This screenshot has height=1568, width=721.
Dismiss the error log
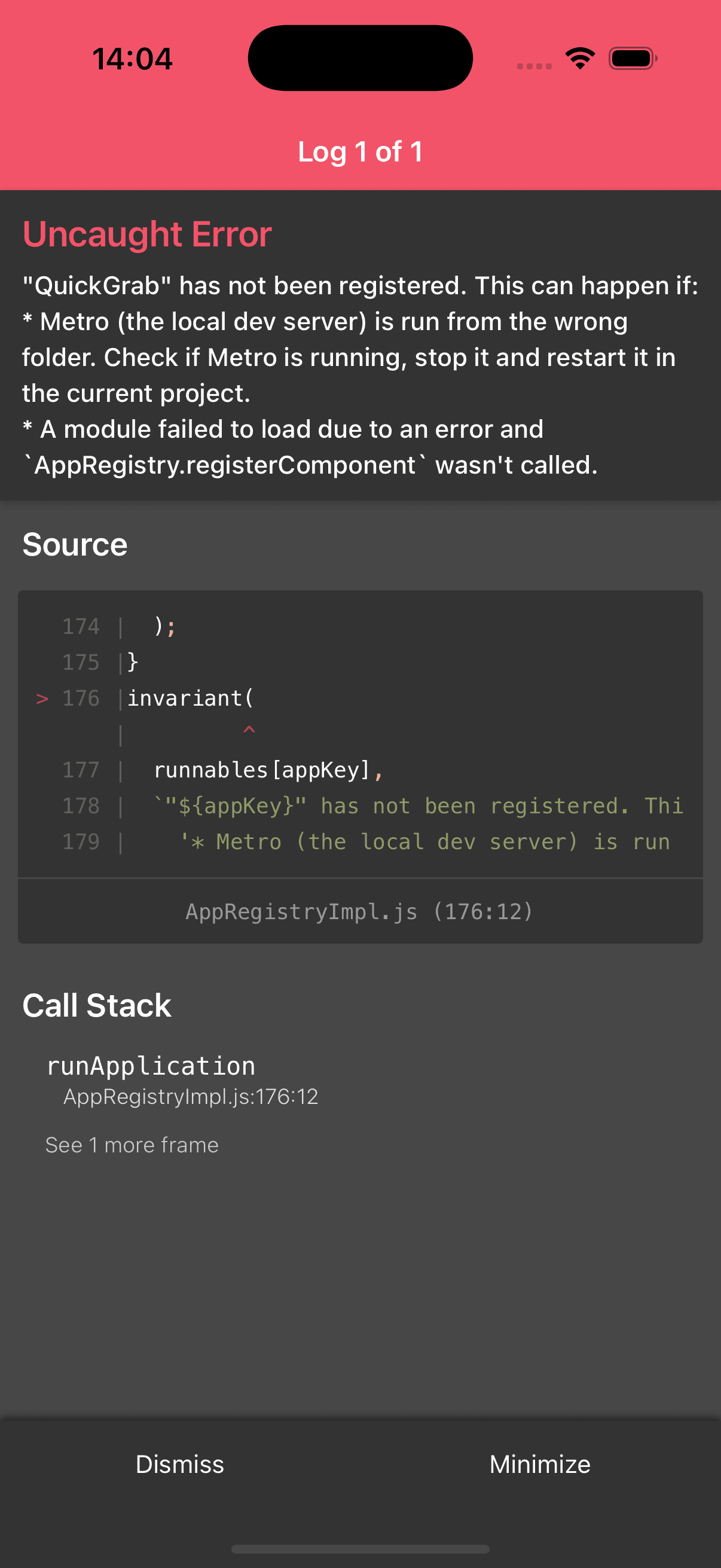click(x=180, y=1464)
